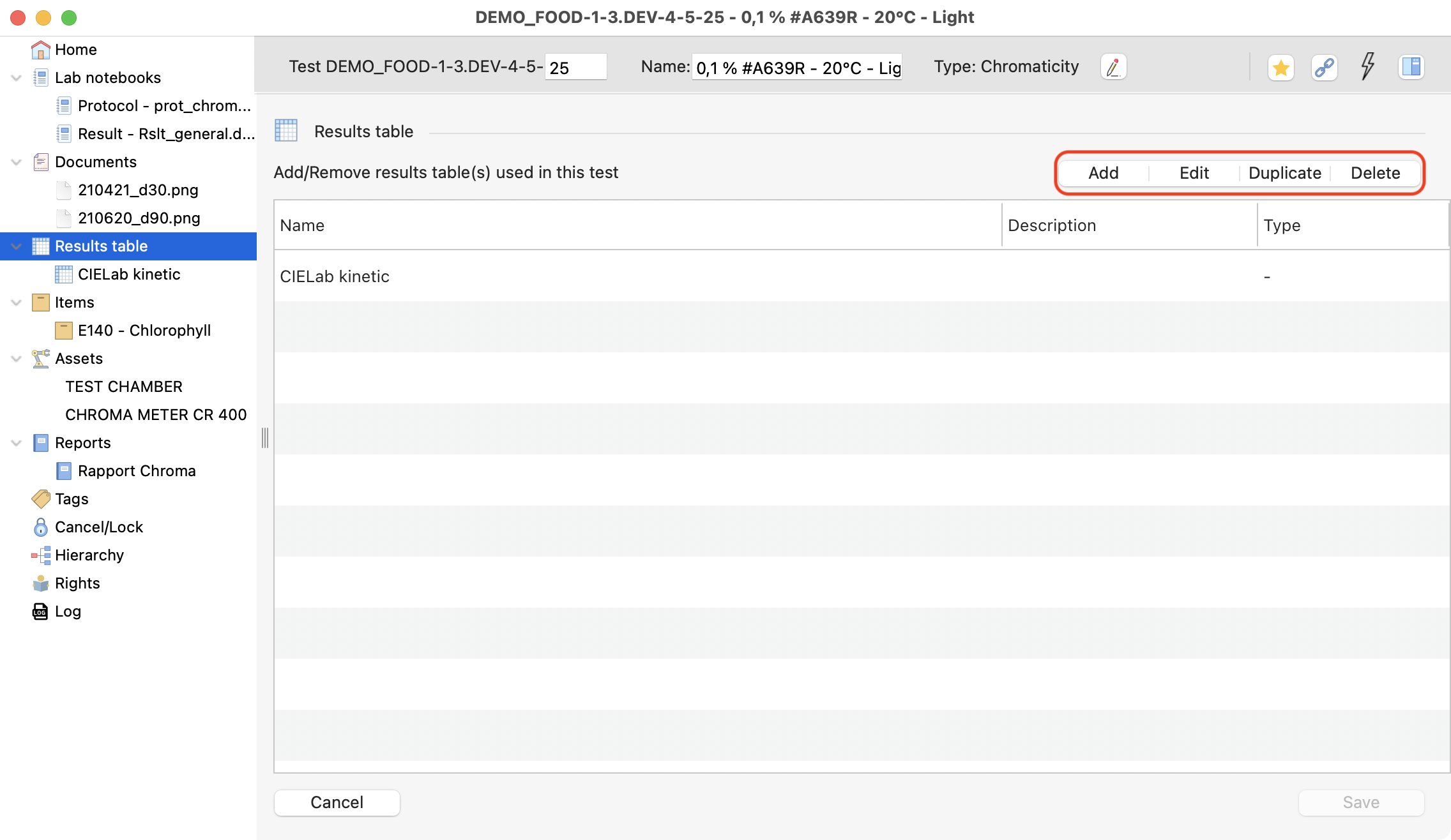
Task: Click the Tags label icon
Action: (40, 499)
